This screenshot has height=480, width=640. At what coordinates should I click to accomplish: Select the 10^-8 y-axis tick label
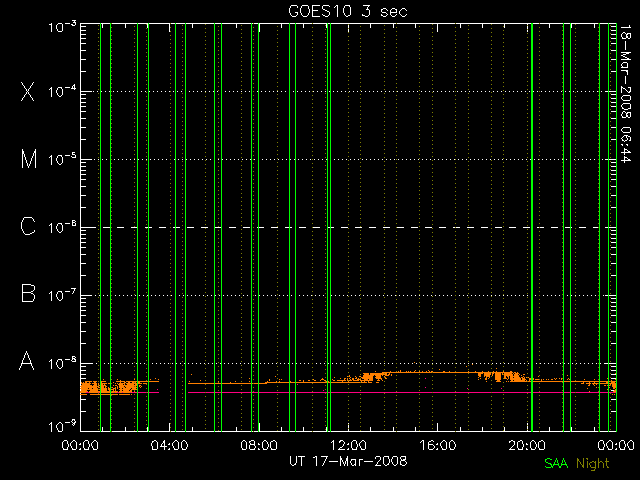point(62,363)
